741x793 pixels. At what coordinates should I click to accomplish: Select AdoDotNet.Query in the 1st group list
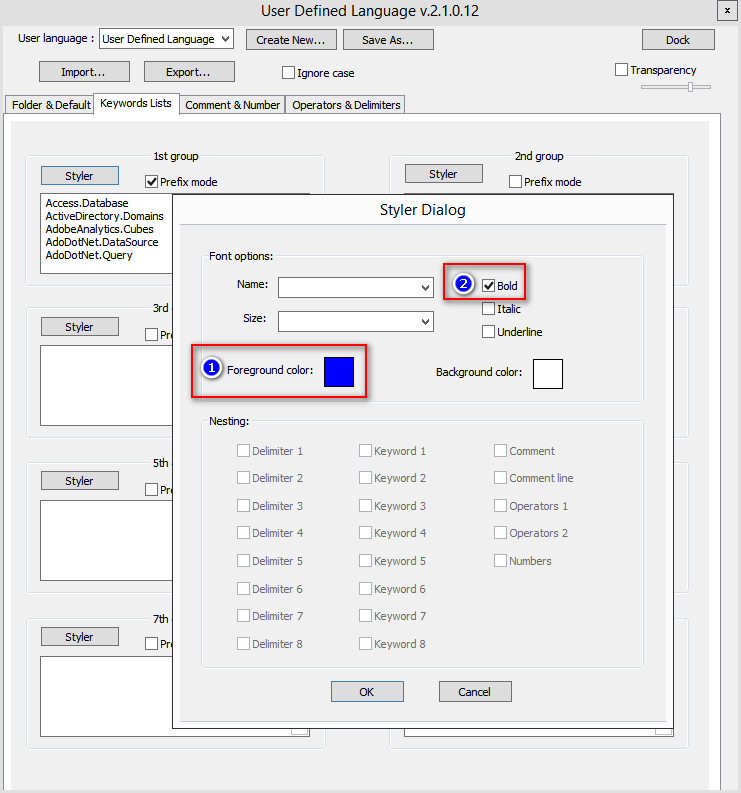point(89,255)
